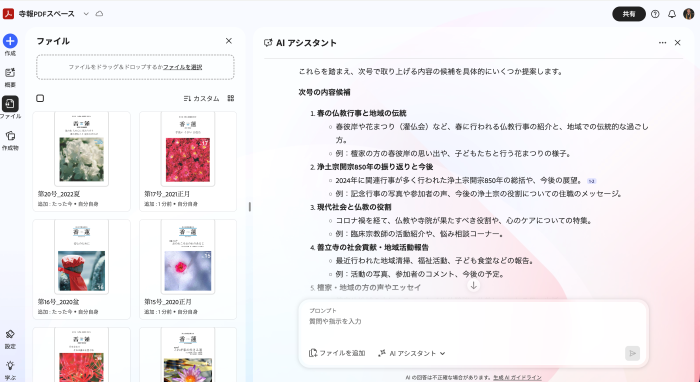The width and height of the screenshot is (700, 382).
Task: Switch file view with the grid layout icon
Action: [231, 98]
